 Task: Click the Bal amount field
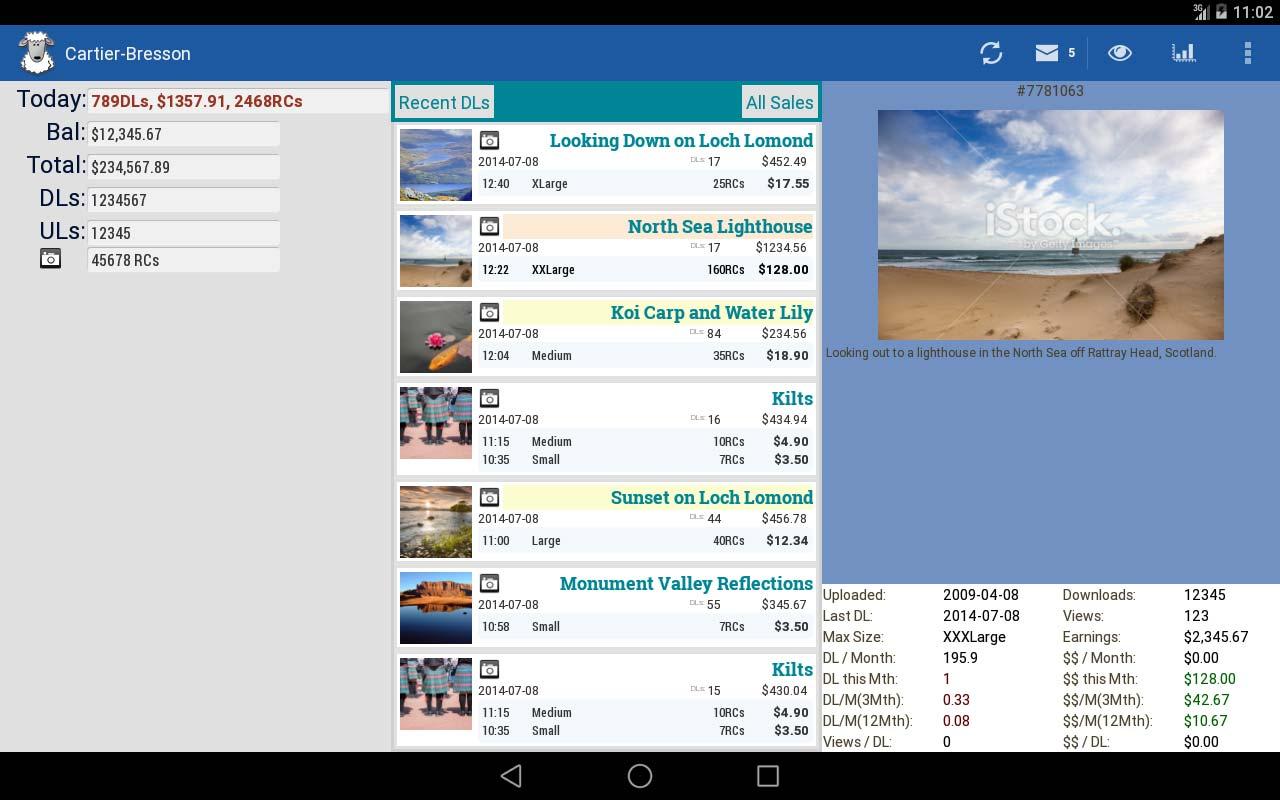coord(184,133)
